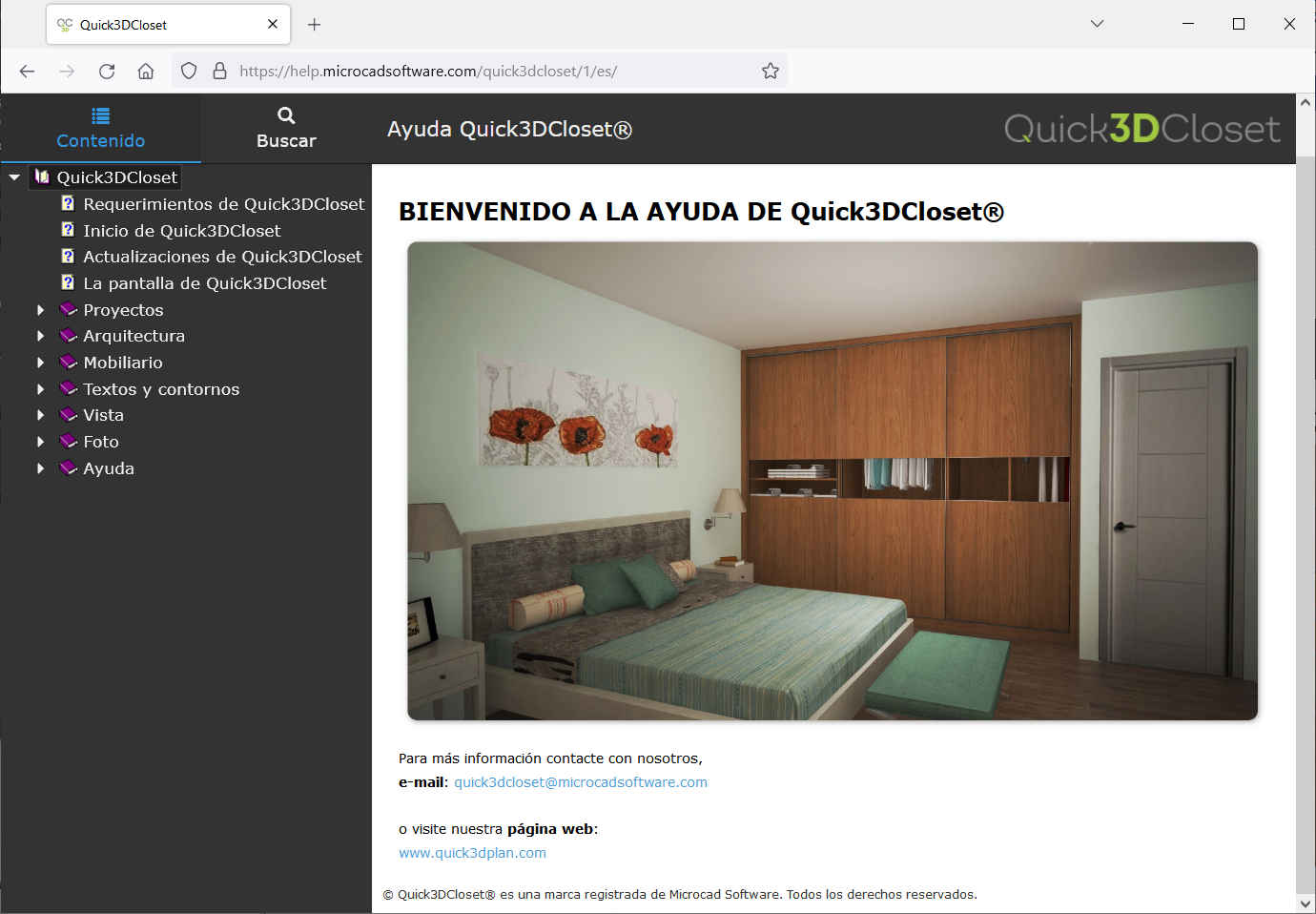
Task: Click the Contenido list icon
Action: point(100,115)
